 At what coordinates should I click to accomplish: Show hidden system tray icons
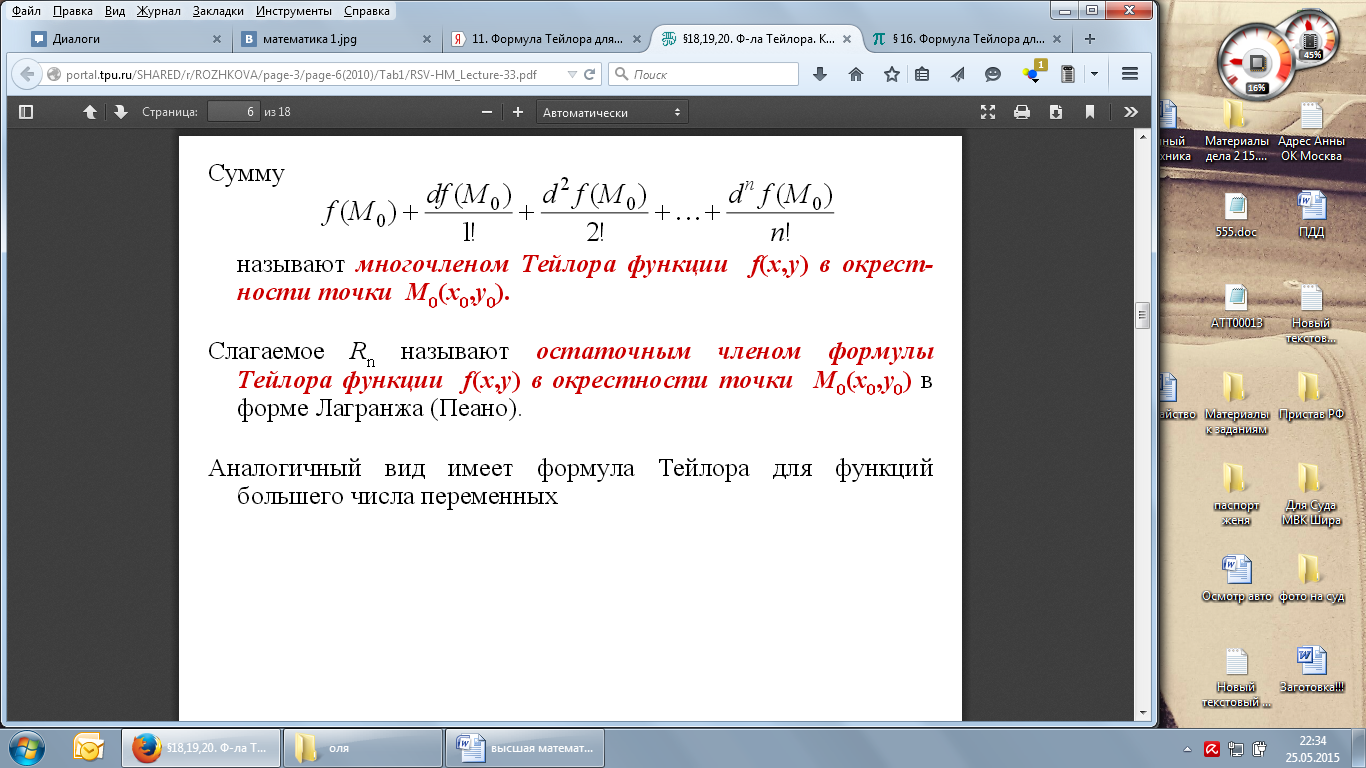[1187, 748]
